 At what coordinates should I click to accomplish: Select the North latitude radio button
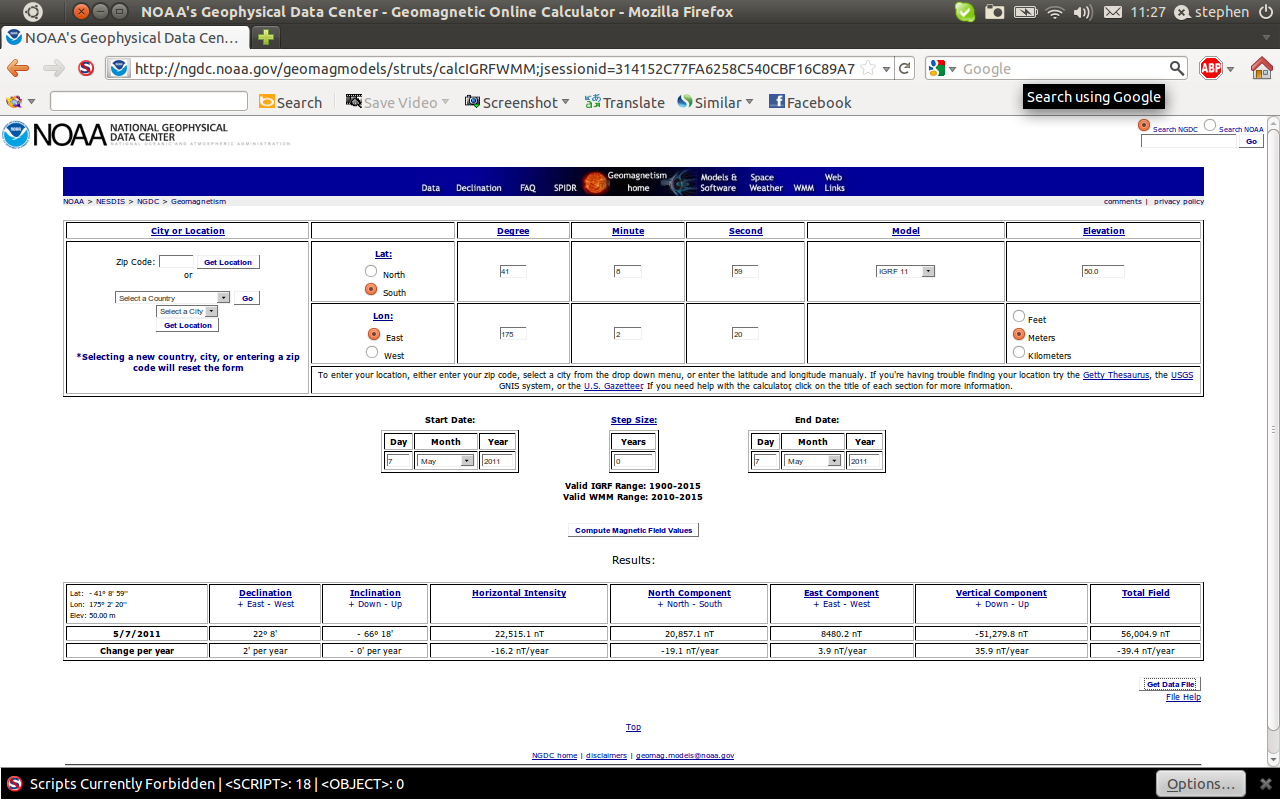click(371, 271)
